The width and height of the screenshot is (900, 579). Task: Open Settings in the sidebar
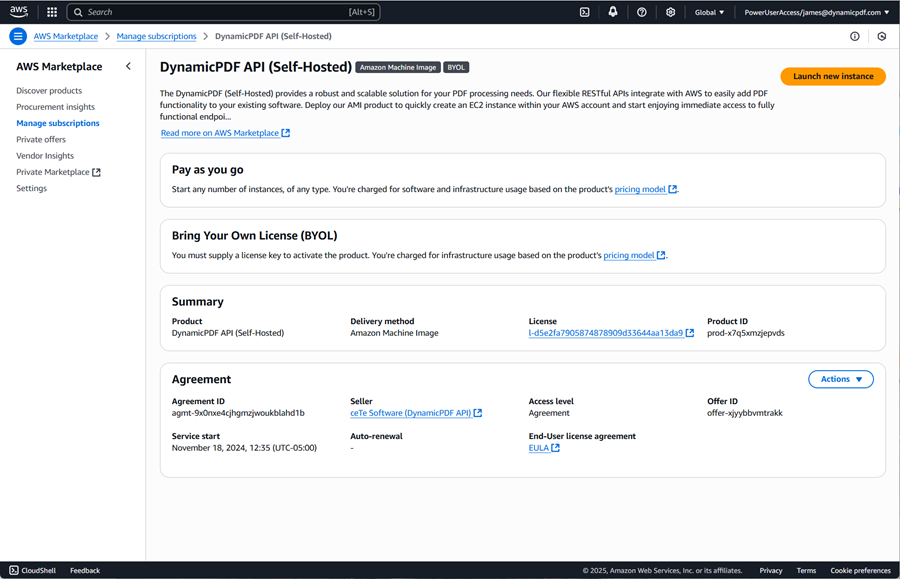pos(32,188)
